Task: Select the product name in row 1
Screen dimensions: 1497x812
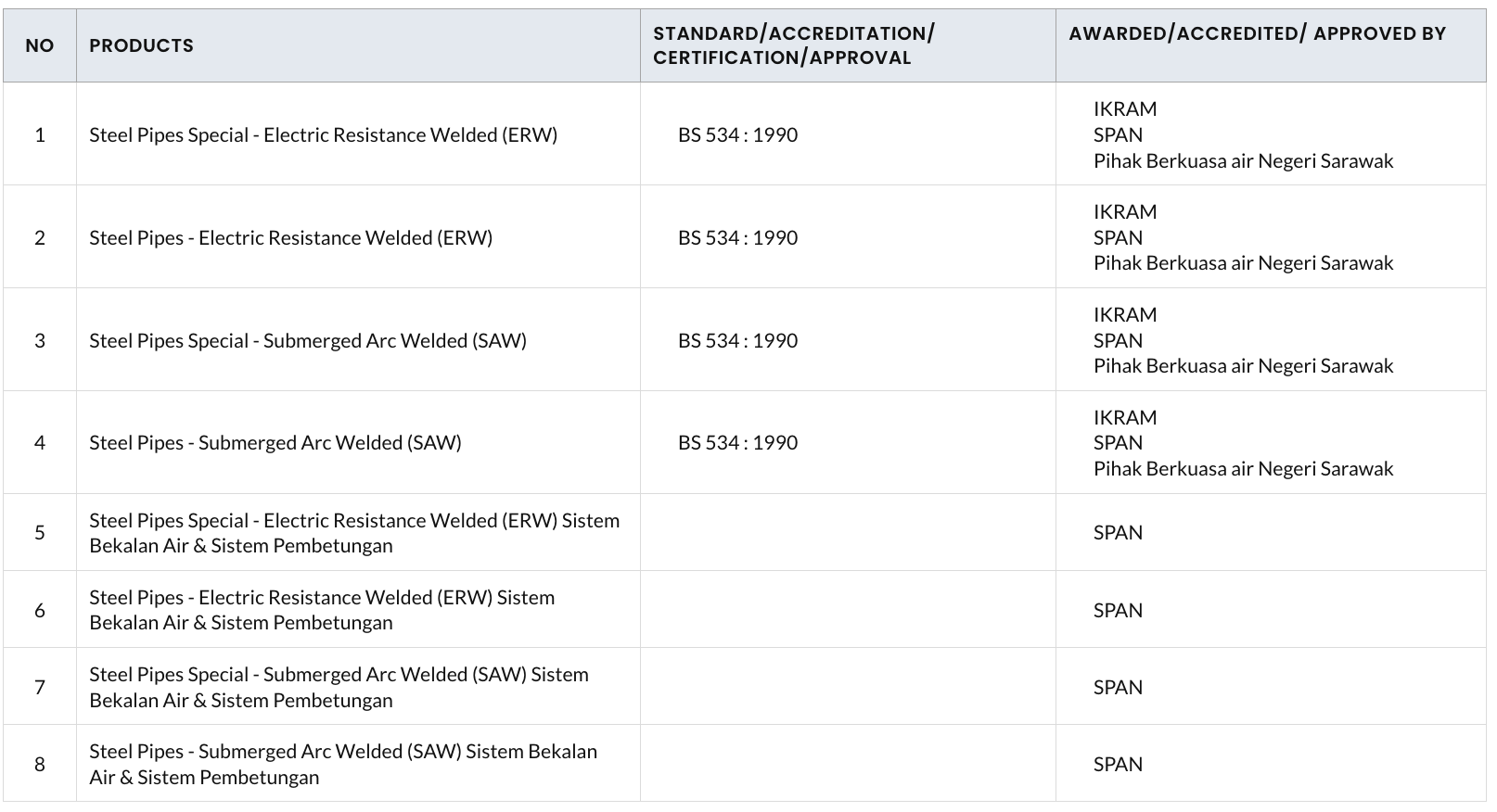Action: tap(323, 135)
